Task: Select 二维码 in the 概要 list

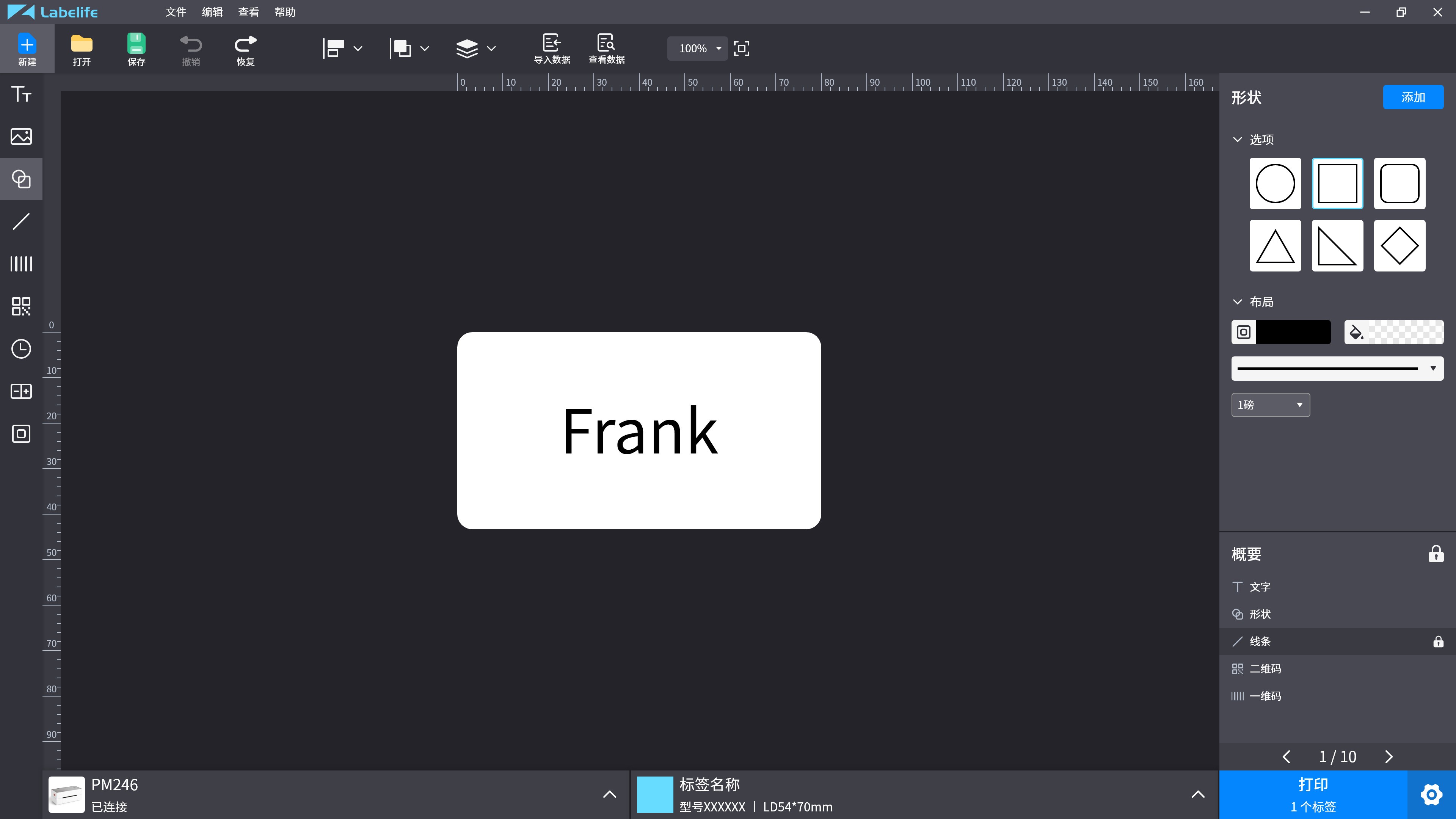Action: pos(1337,668)
